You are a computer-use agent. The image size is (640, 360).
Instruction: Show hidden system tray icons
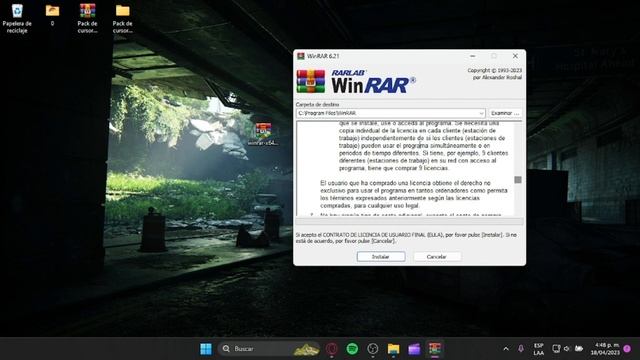pos(506,349)
